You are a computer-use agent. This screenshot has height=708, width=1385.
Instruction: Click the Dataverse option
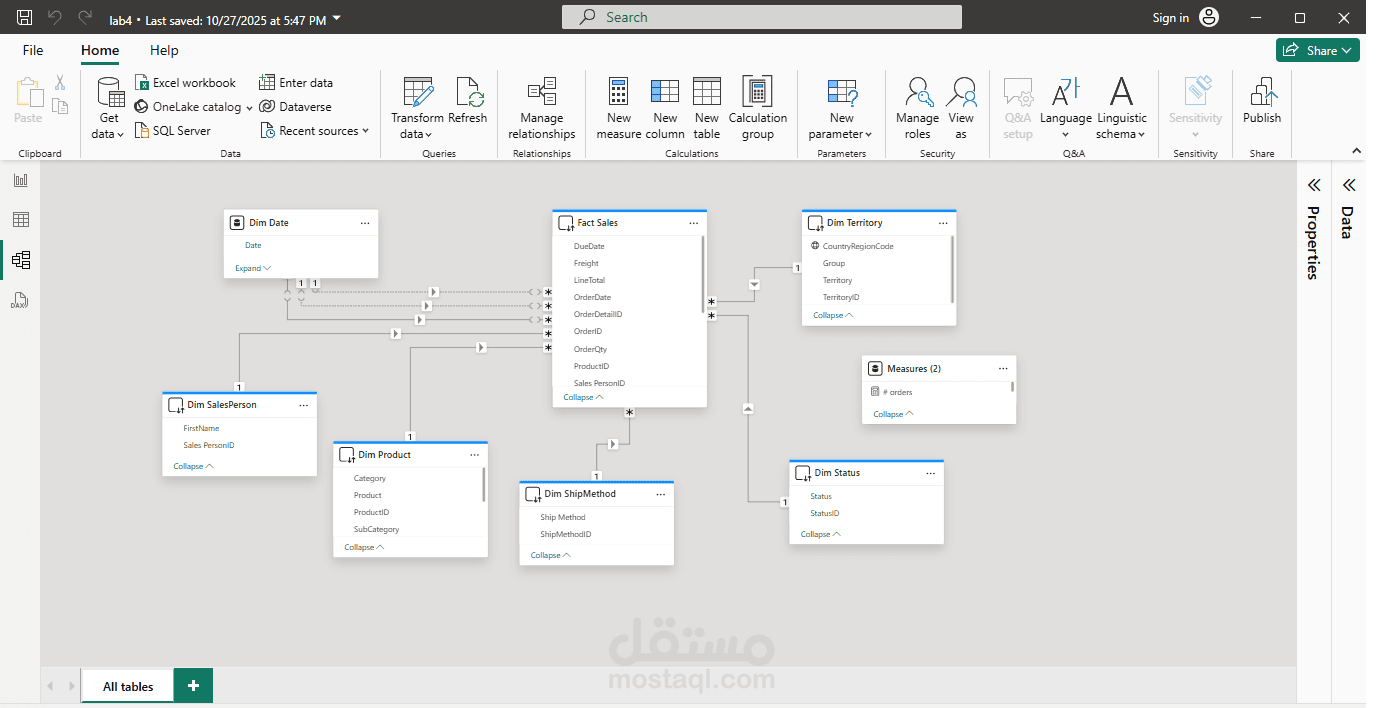[295, 107]
